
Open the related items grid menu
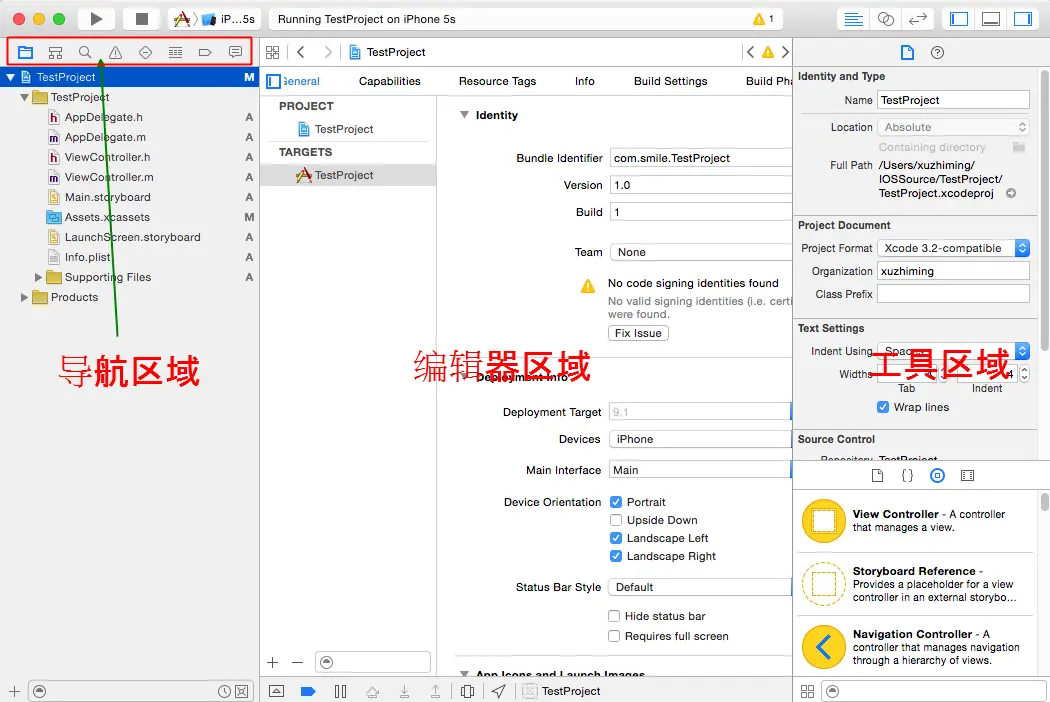[273, 52]
